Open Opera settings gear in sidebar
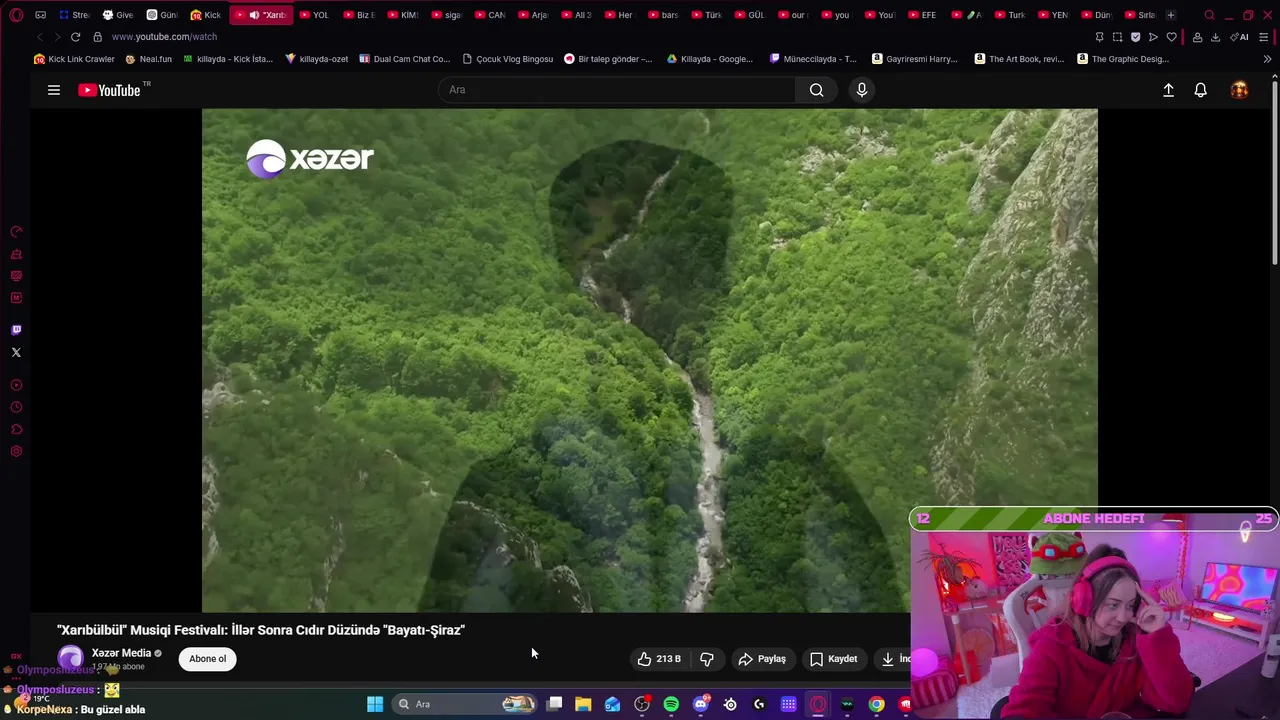The image size is (1280, 720). coord(16,451)
